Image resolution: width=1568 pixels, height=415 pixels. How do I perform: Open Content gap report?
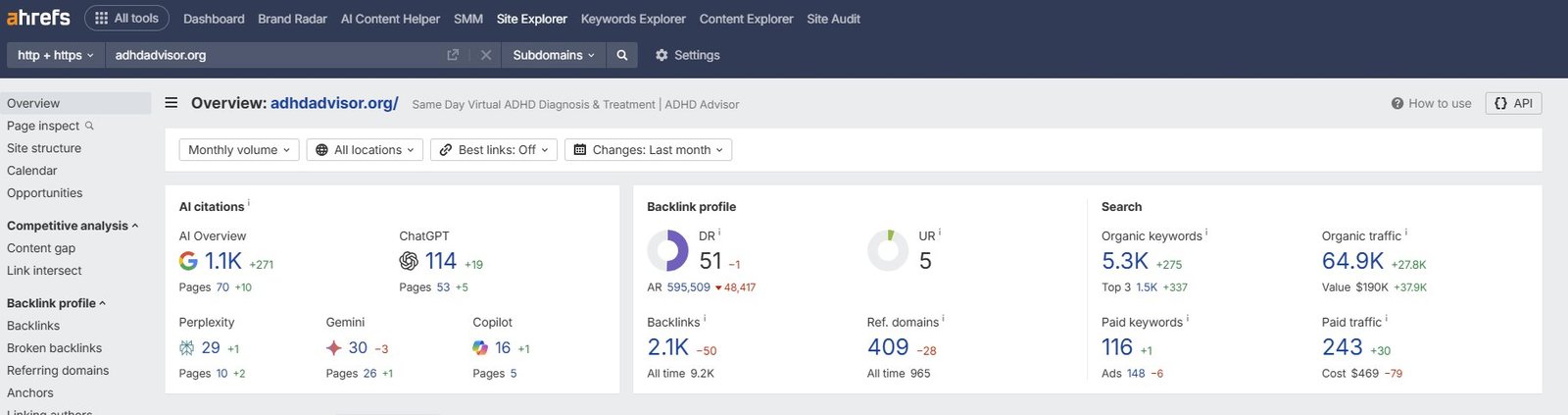[x=41, y=248]
